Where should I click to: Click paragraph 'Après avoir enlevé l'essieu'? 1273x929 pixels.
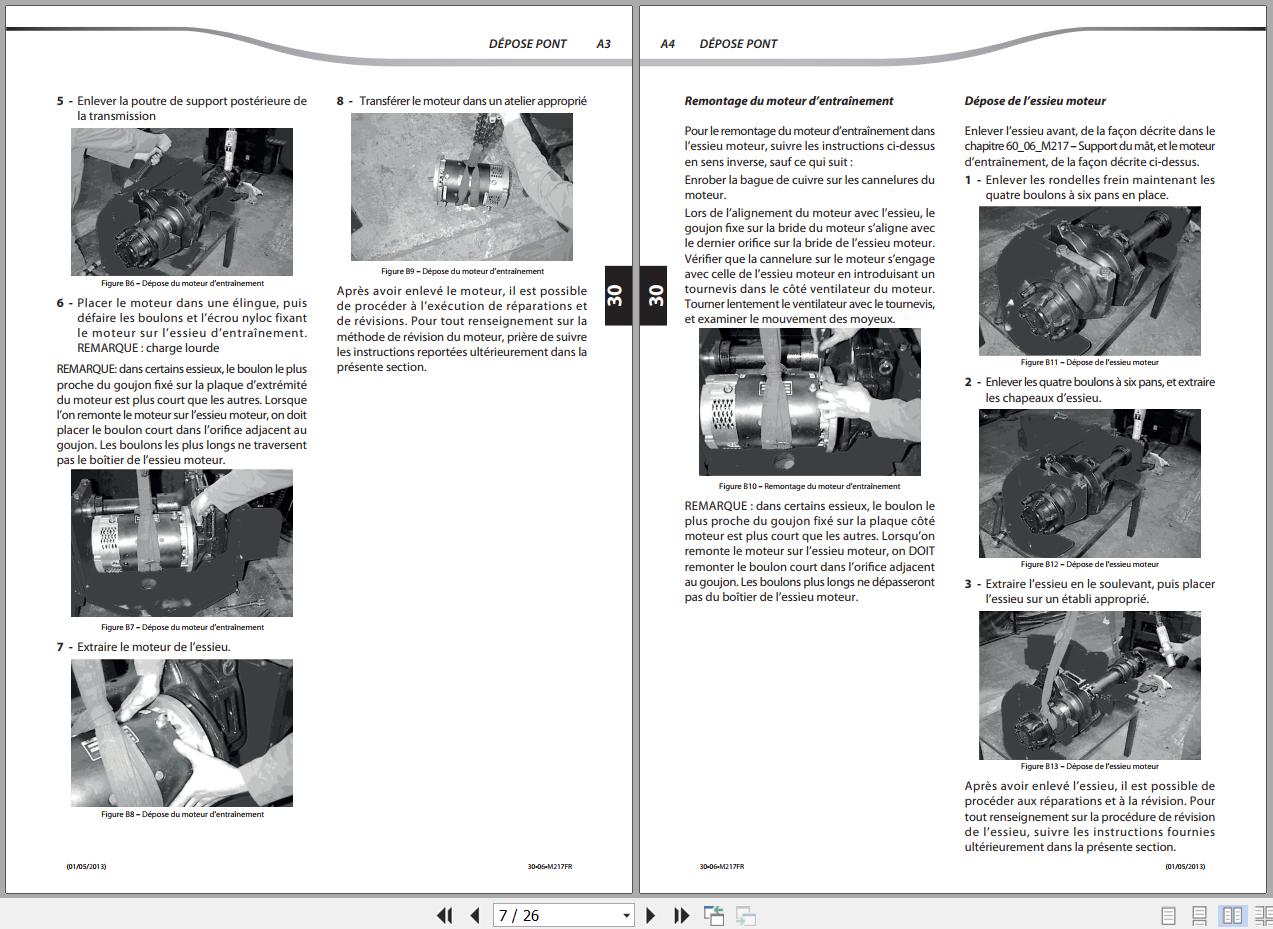pyautogui.click(x=1090, y=817)
